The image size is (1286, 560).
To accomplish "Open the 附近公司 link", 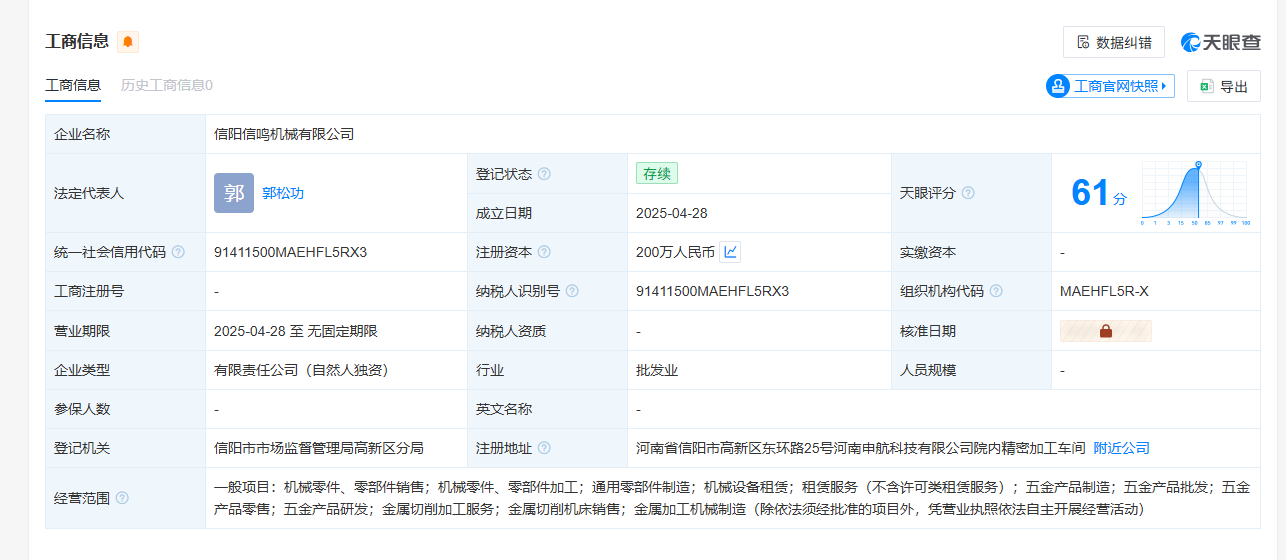I will coord(1121,448).
